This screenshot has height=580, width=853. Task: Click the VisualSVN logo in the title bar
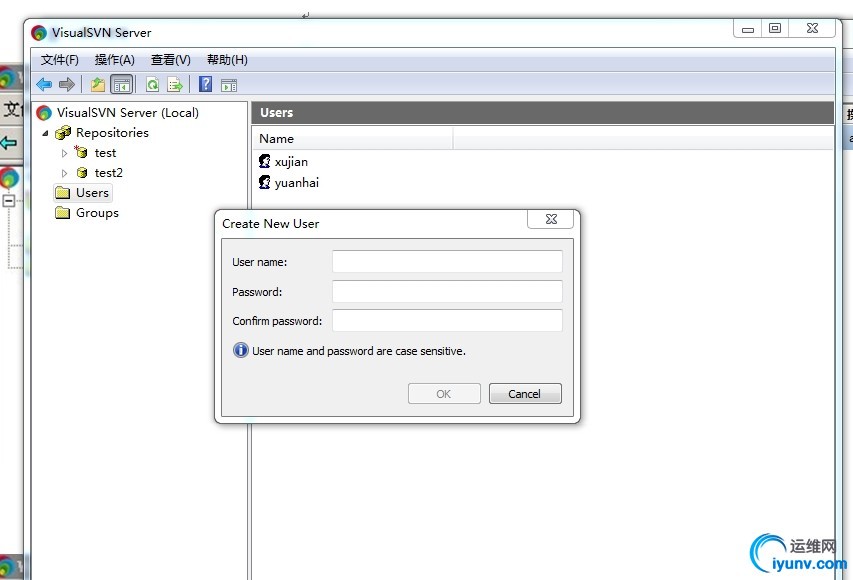coord(39,33)
